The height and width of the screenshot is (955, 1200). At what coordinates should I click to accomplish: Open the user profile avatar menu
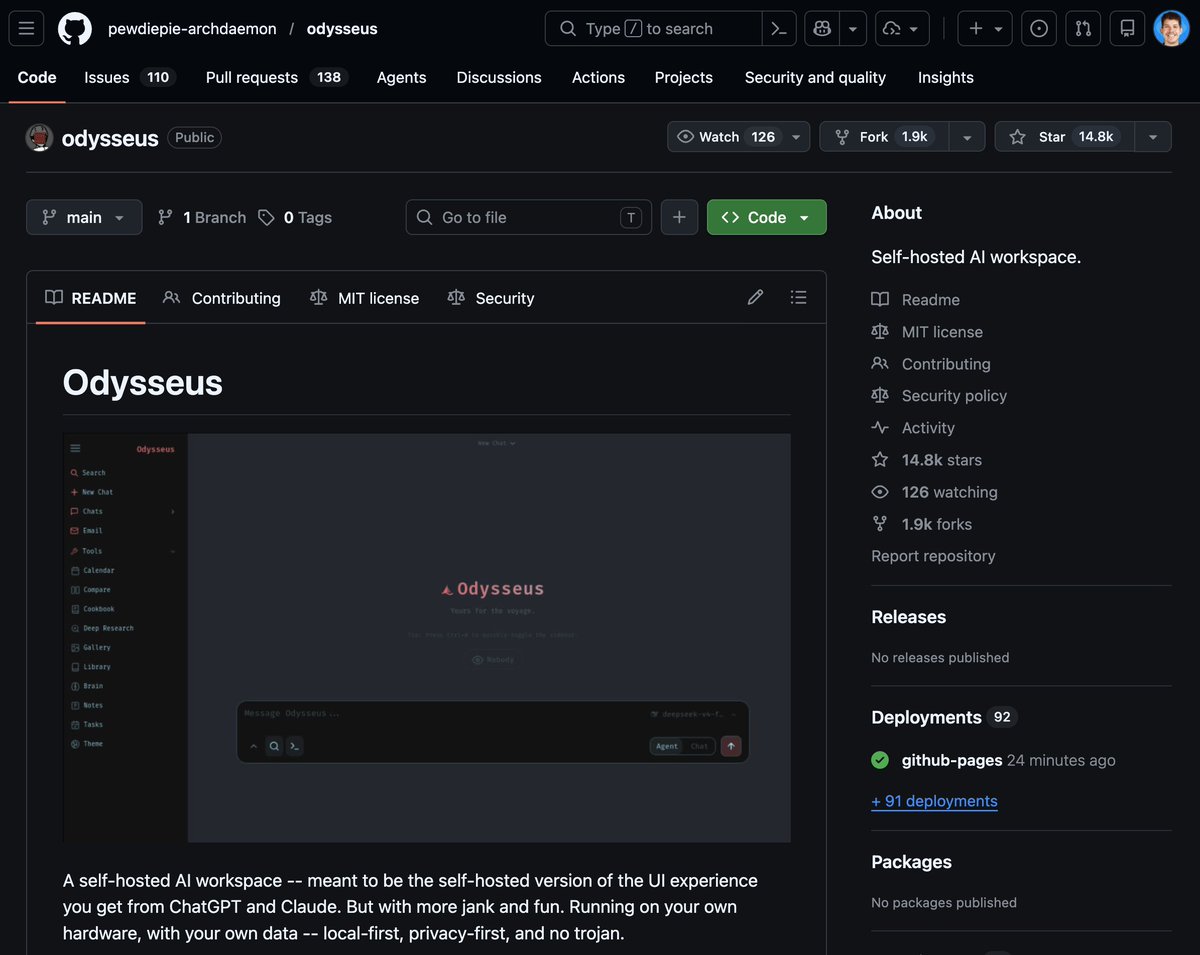(1171, 29)
